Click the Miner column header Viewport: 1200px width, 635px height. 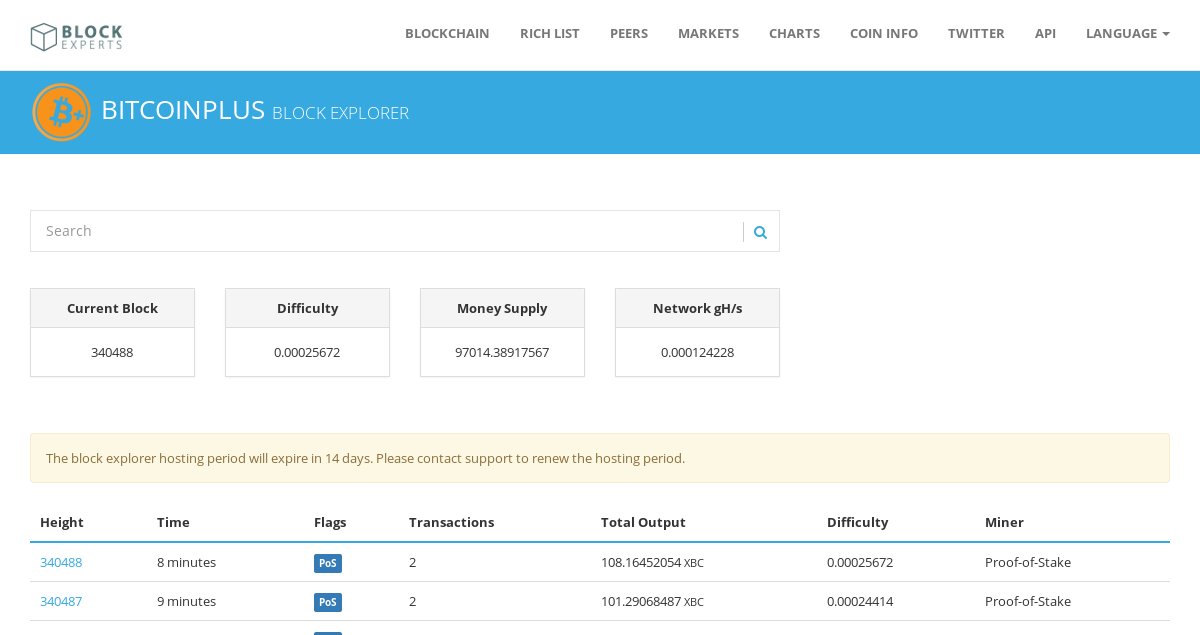tap(1004, 522)
